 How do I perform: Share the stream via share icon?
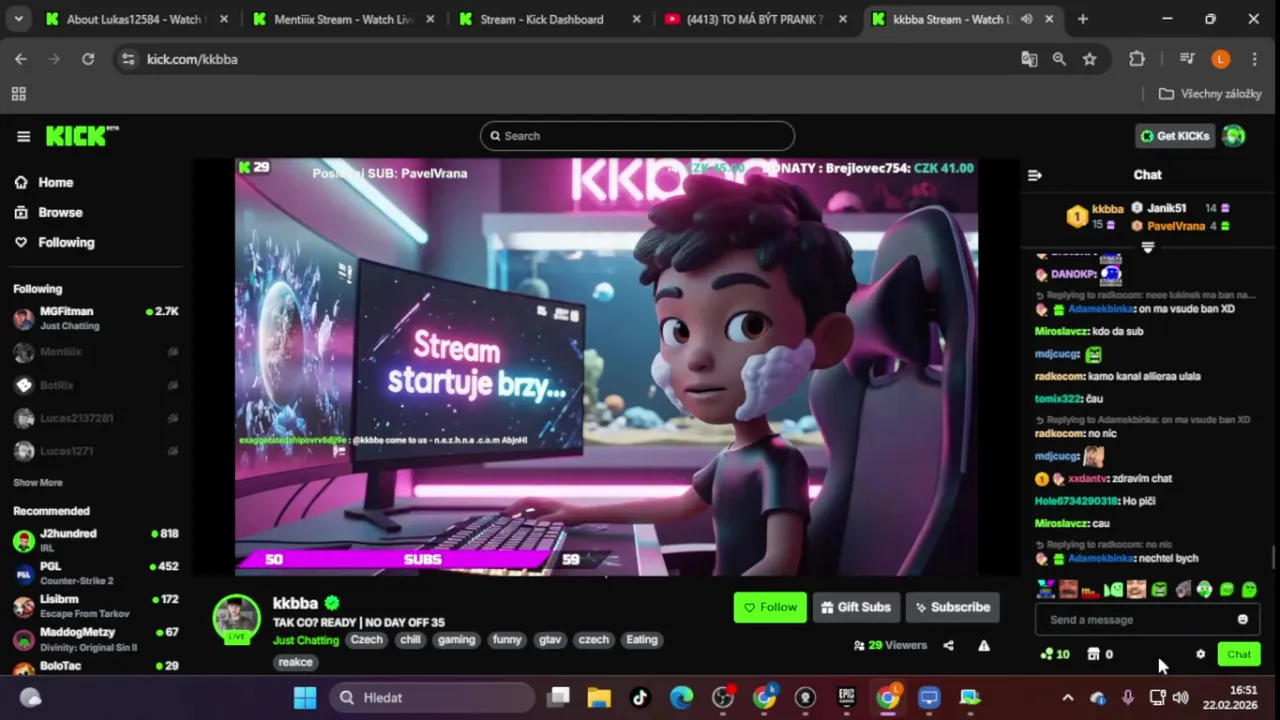coord(948,645)
